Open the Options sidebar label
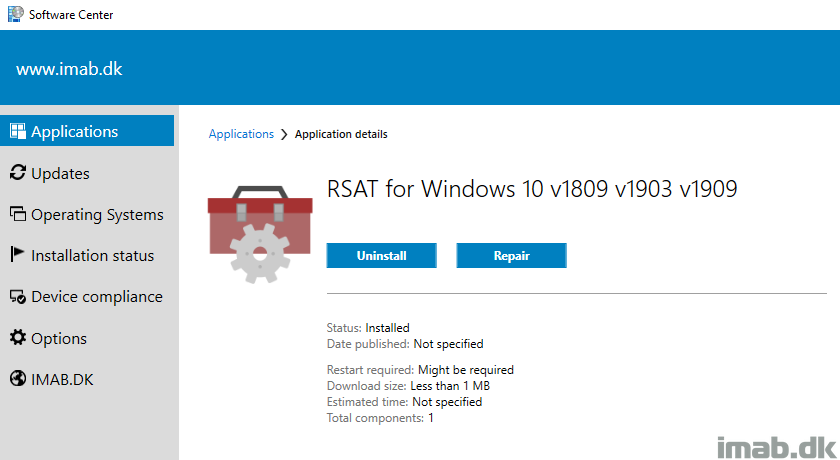This screenshot has height=460, width=840. 59,338
